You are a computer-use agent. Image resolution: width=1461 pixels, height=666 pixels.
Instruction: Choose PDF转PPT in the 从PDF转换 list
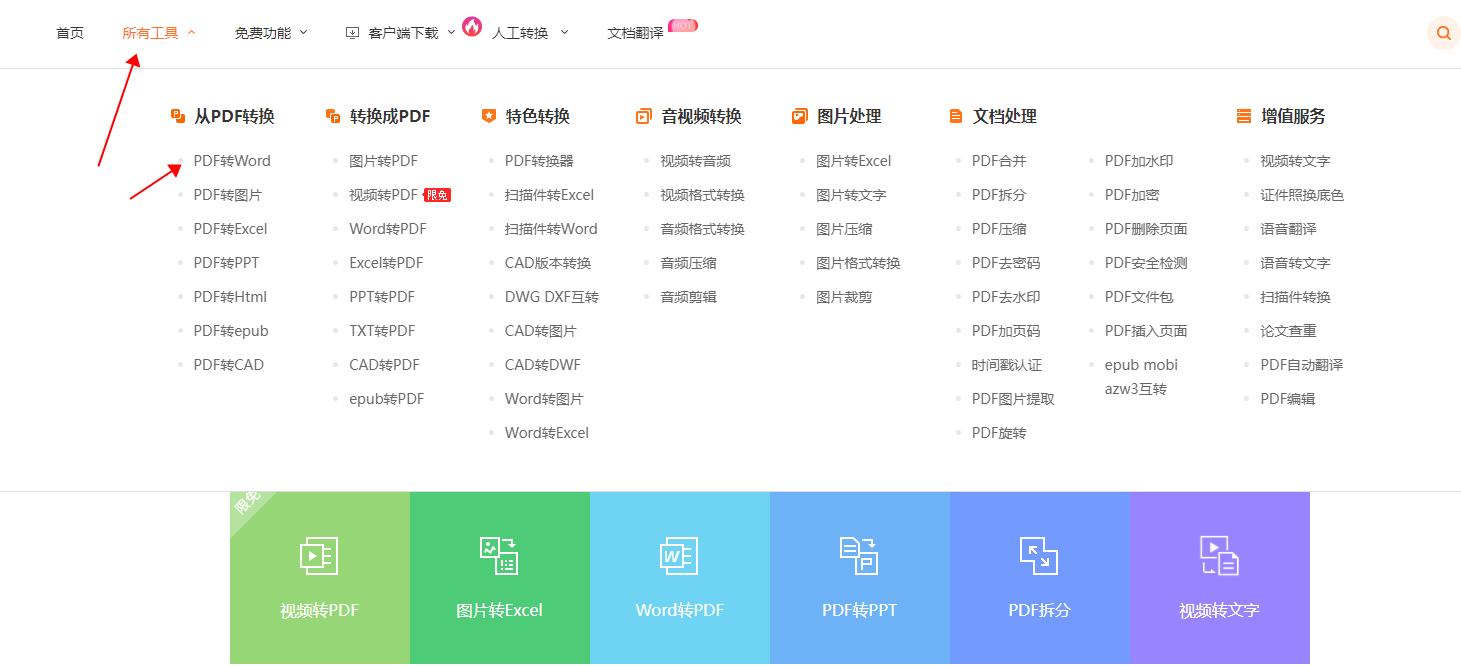pos(227,263)
